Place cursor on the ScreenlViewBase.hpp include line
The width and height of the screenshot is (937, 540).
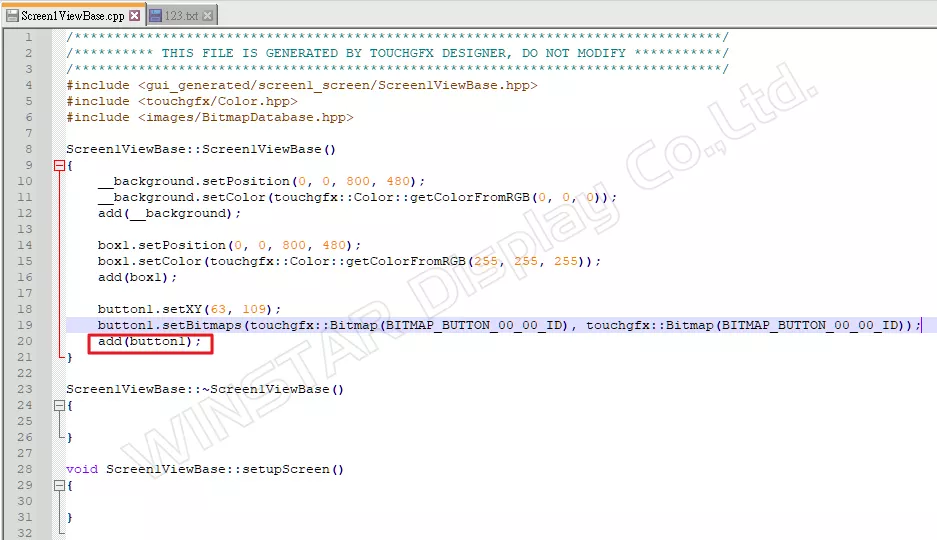click(302, 85)
